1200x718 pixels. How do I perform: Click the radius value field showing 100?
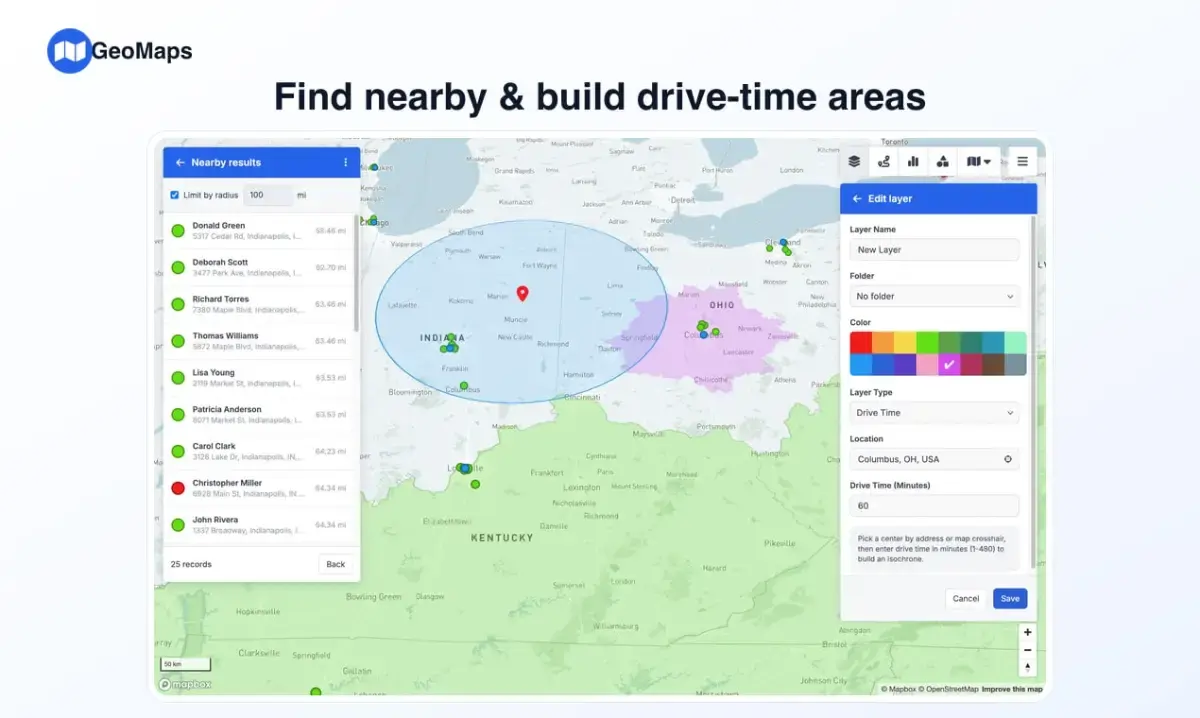point(267,195)
